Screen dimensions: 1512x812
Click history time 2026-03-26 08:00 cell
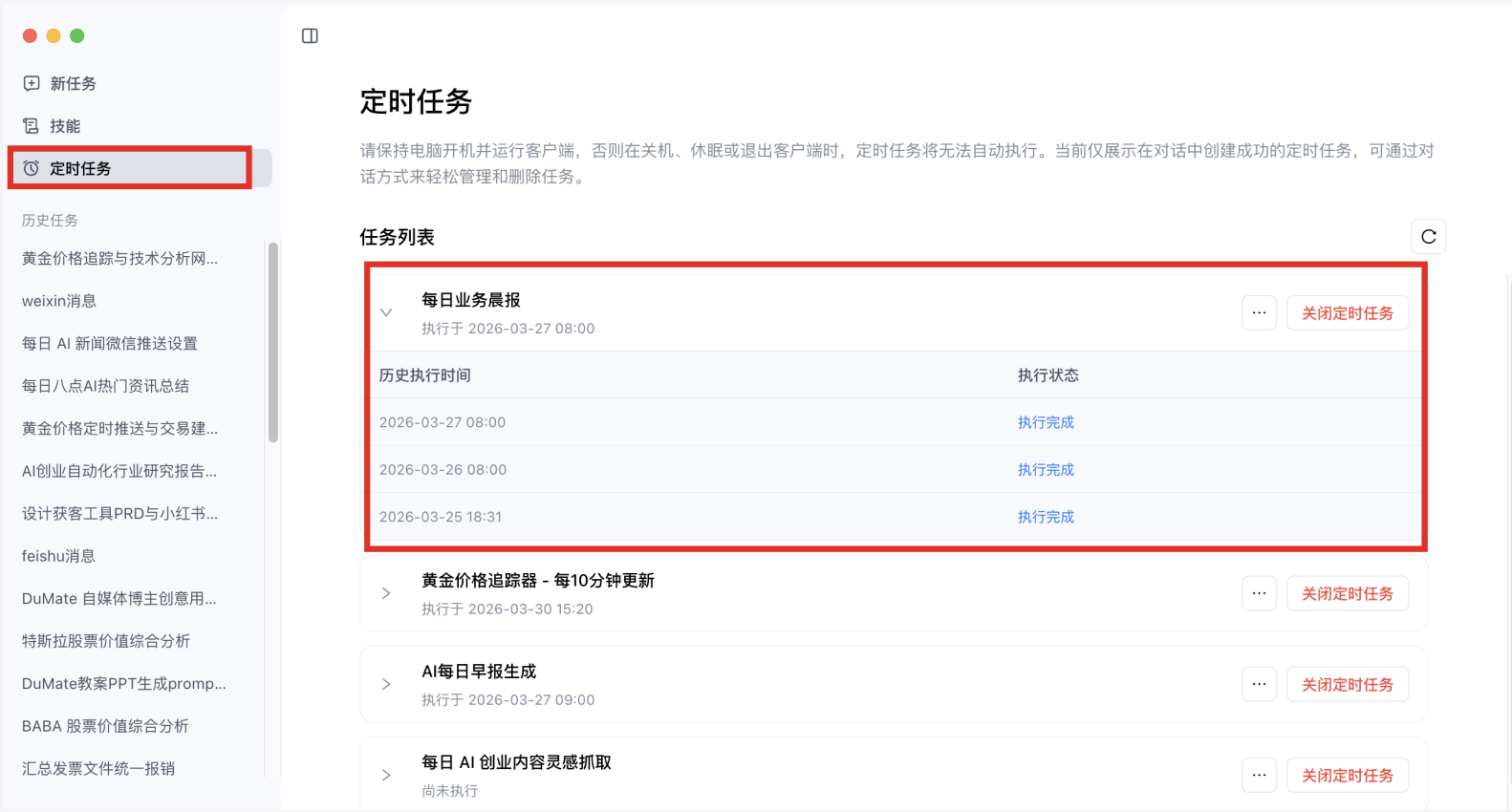coord(443,470)
